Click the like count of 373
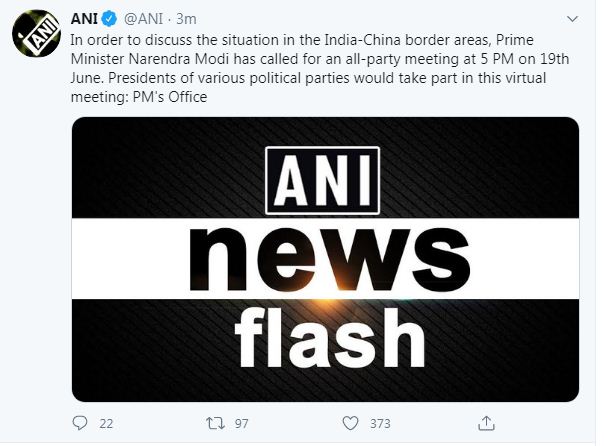 [379, 423]
